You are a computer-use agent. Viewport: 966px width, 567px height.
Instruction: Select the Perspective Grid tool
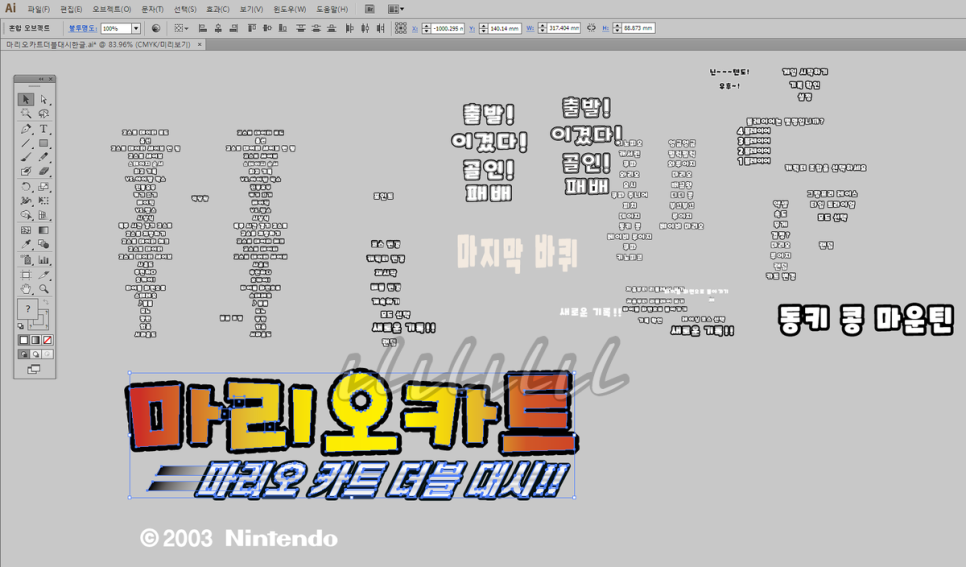click(44, 215)
